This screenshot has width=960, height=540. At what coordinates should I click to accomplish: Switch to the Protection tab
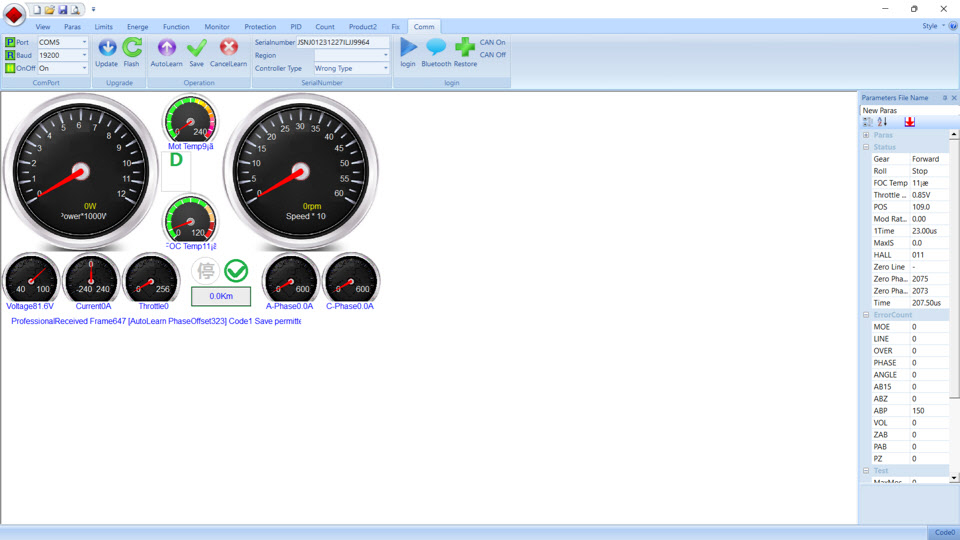click(260, 27)
